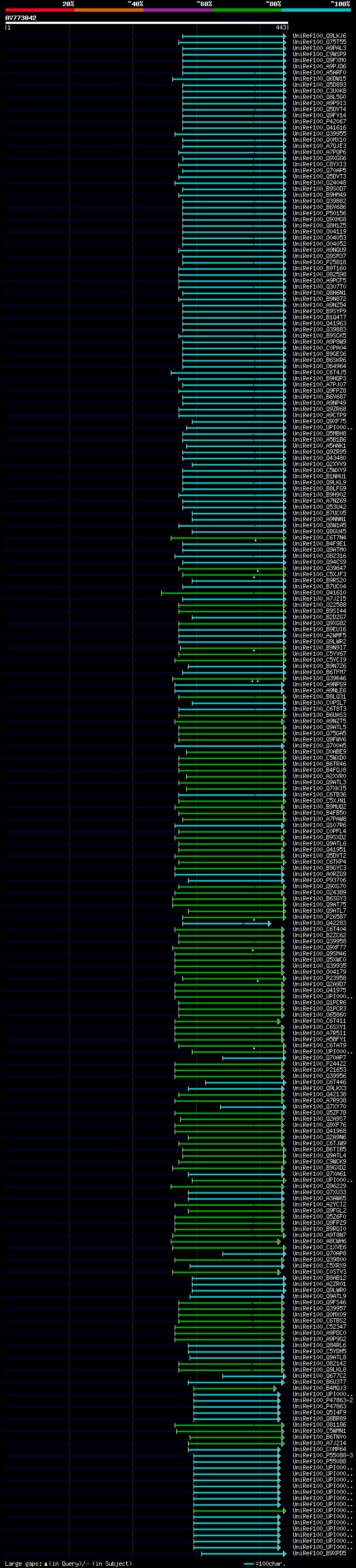Select label UniRef100_B9SI44

(x=319, y=611)
